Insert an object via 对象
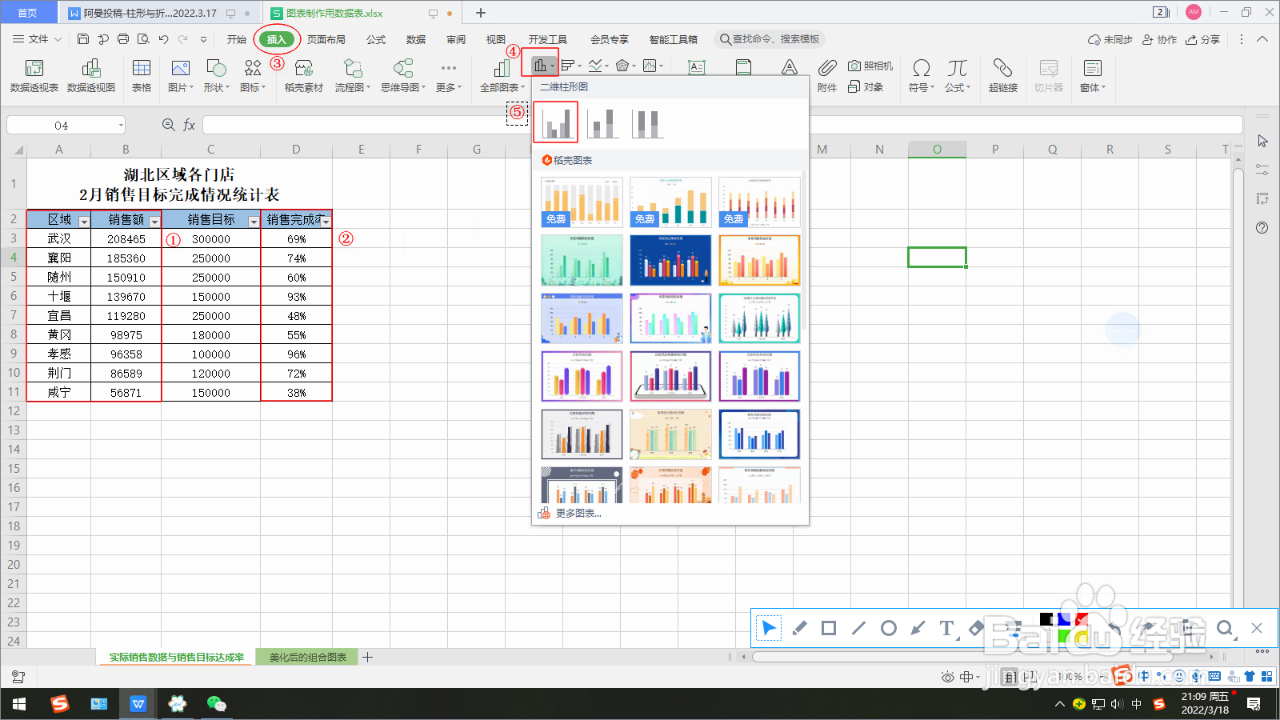Screen dimensions: 1280x720 [x=866, y=87]
